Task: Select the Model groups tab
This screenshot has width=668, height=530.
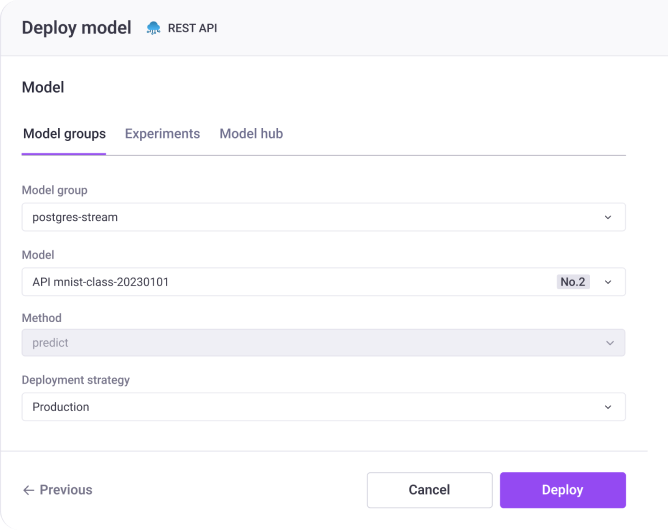Action: (x=64, y=134)
